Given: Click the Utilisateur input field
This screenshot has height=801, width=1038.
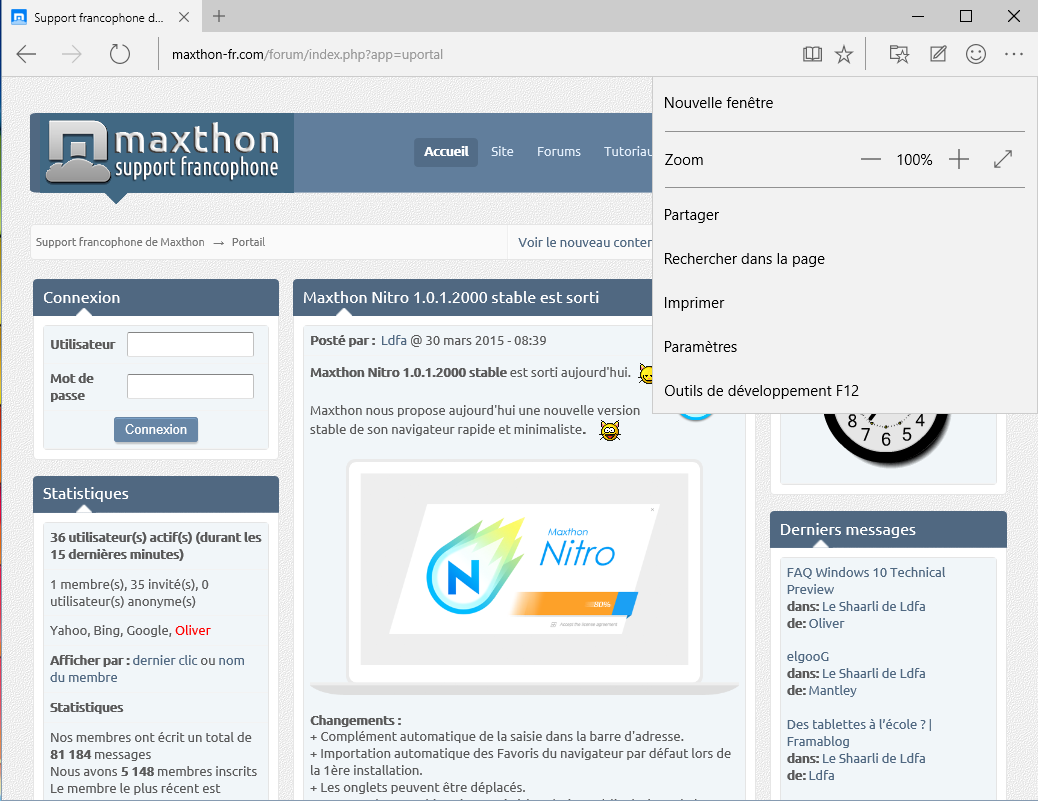Looking at the screenshot, I should point(190,344).
